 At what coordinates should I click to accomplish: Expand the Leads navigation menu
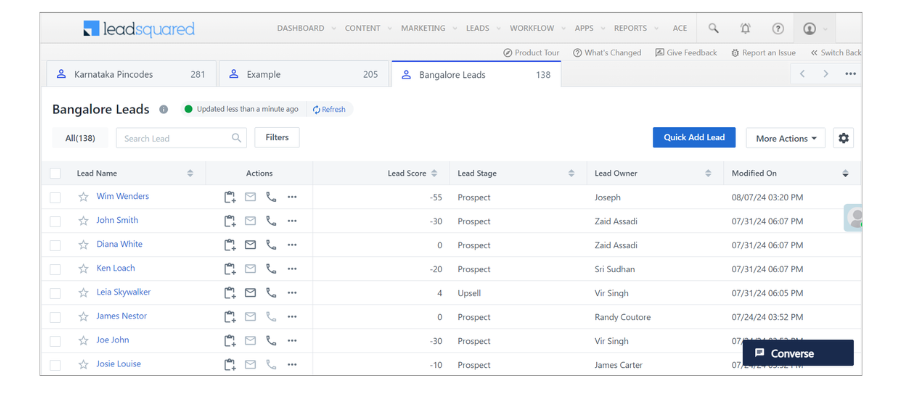pos(483,29)
